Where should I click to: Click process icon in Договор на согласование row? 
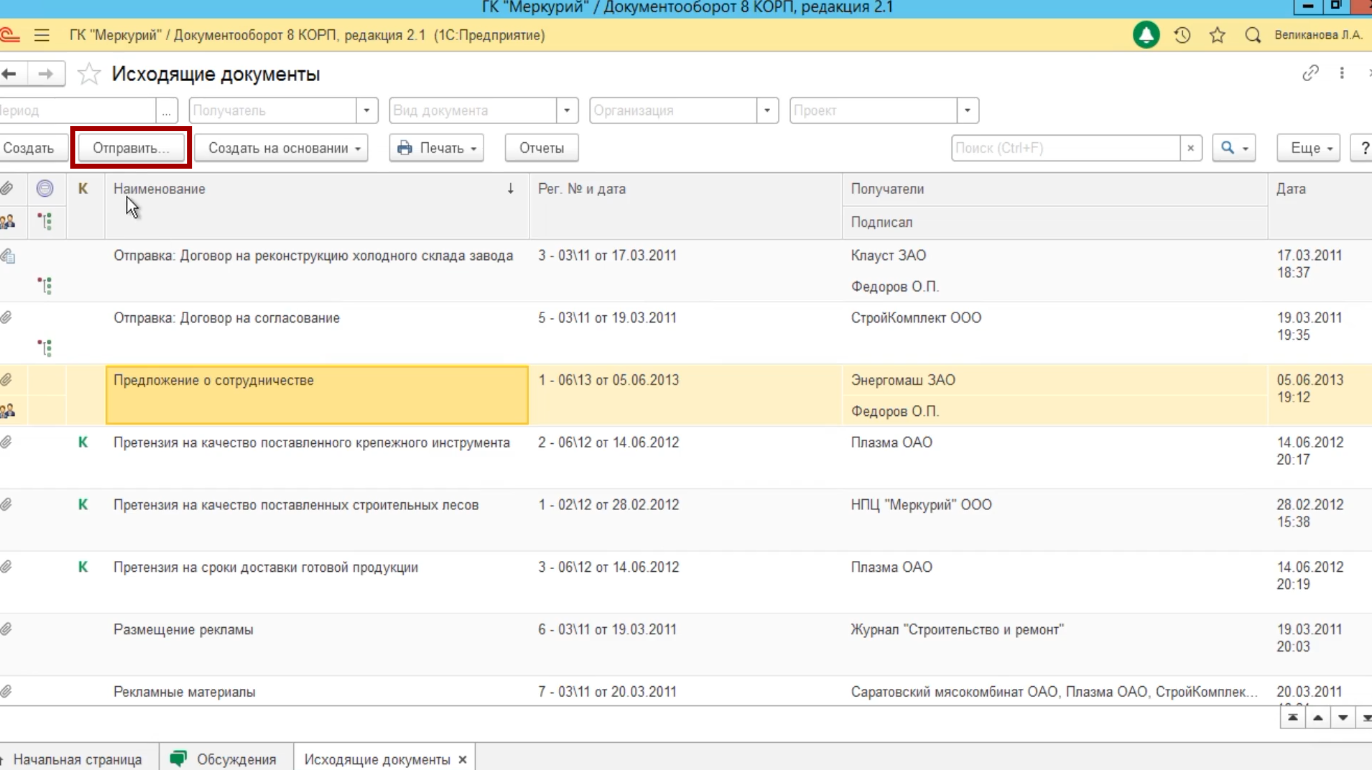pyautogui.click(x=44, y=348)
